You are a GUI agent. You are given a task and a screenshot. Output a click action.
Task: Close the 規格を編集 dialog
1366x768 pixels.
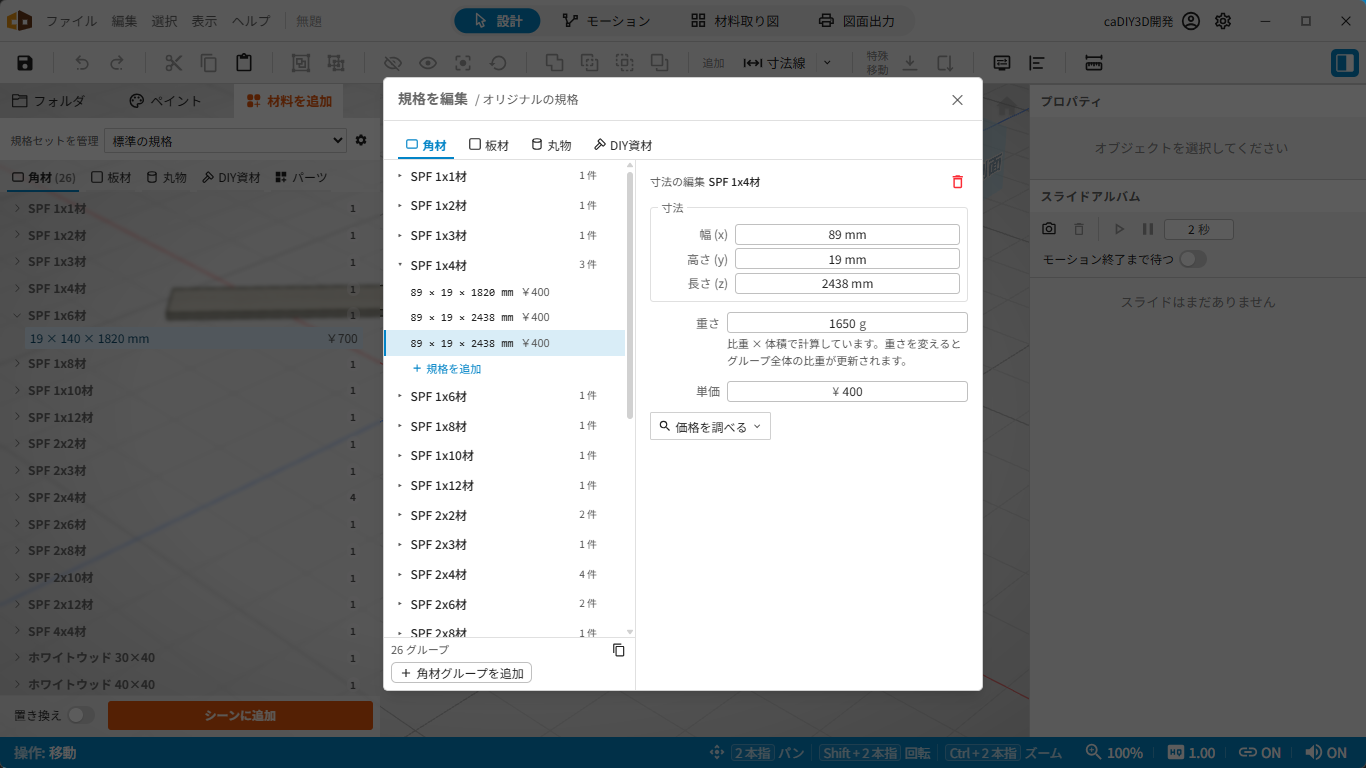(957, 100)
